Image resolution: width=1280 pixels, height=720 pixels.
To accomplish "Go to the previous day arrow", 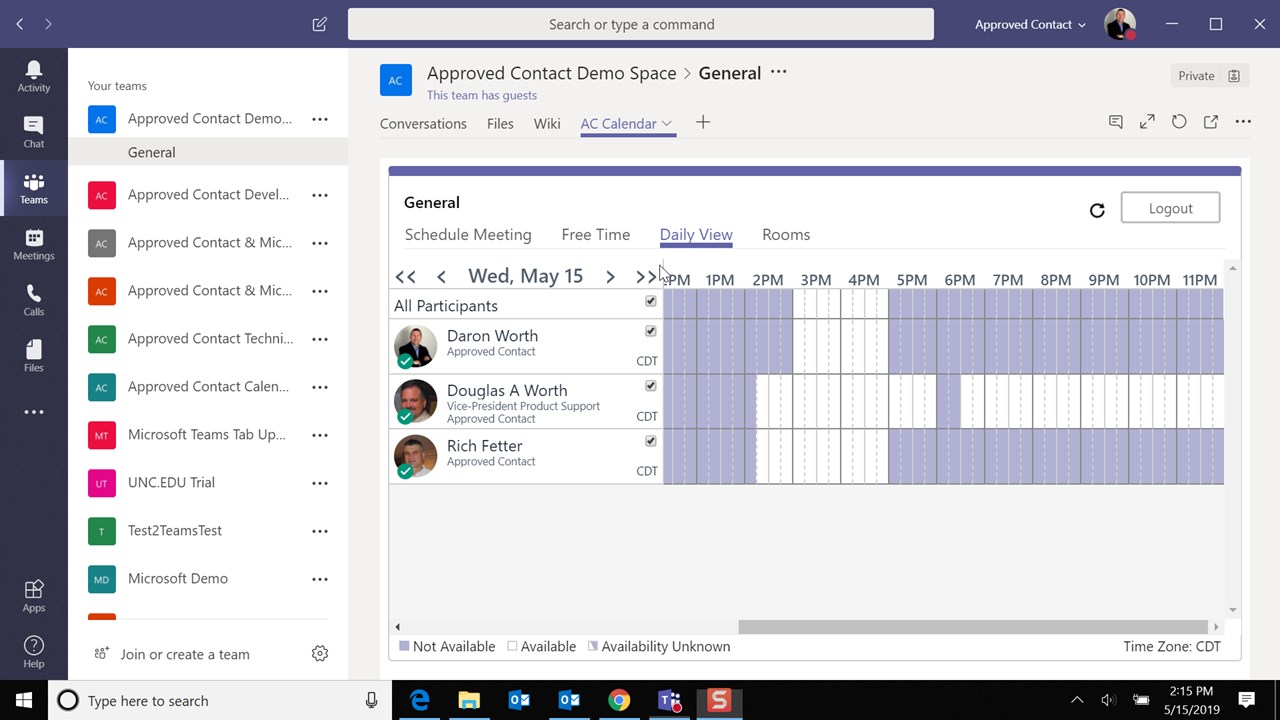I will point(441,277).
